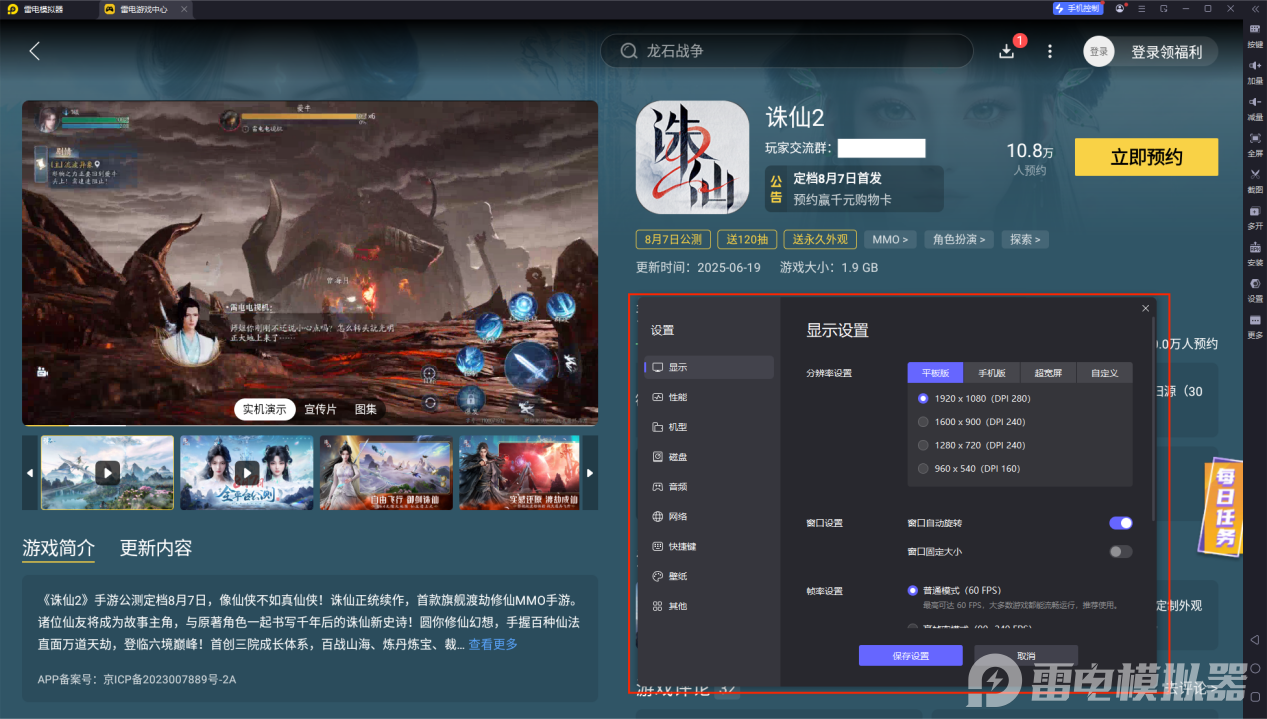The width and height of the screenshot is (1267, 719).
Task: Select 显示 in the settings sidebar
Action: pyautogui.click(x=709, y=367)
